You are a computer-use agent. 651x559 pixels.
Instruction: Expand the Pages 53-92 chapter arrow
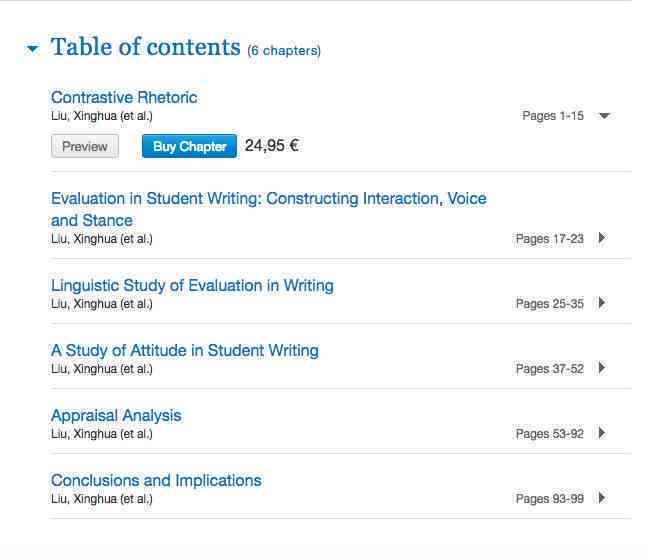tap(602, 433)
